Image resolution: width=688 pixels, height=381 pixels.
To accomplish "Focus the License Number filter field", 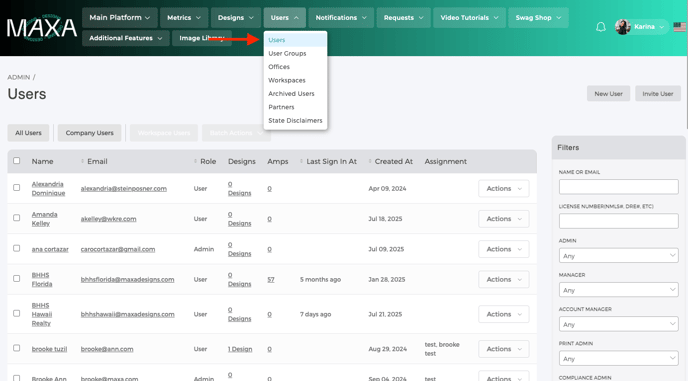I will tap(618, 221).
